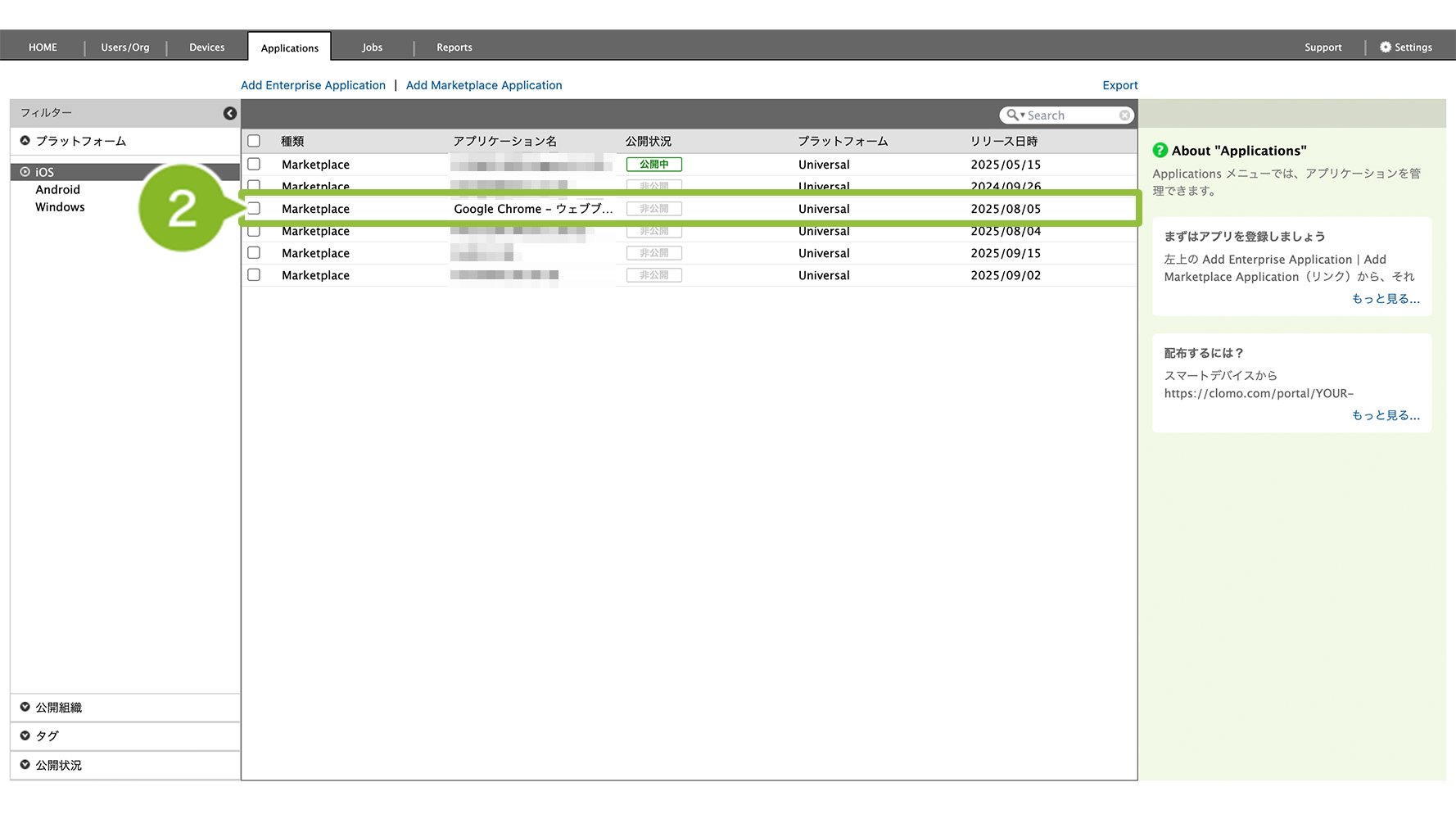Viewport: 1456px width, 819px height.
Task: Expand the 公開組織 filter section
Action: (25, 708)
